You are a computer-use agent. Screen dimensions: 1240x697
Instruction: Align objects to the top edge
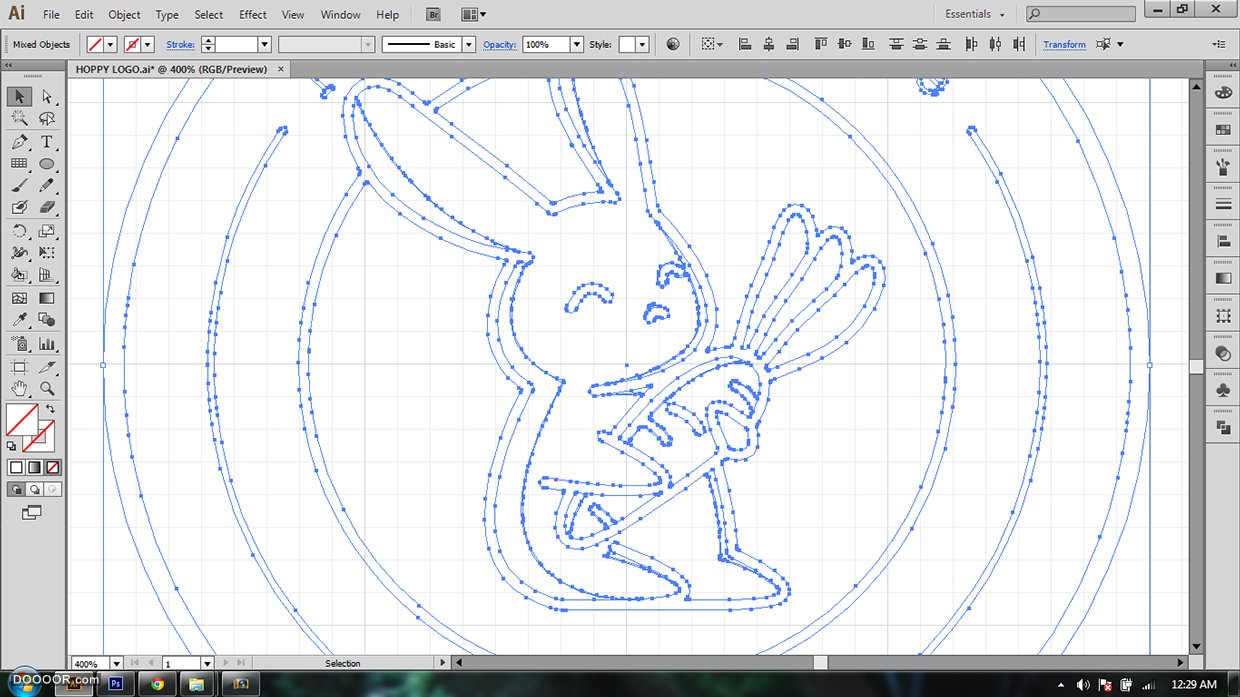coord(821,44)
